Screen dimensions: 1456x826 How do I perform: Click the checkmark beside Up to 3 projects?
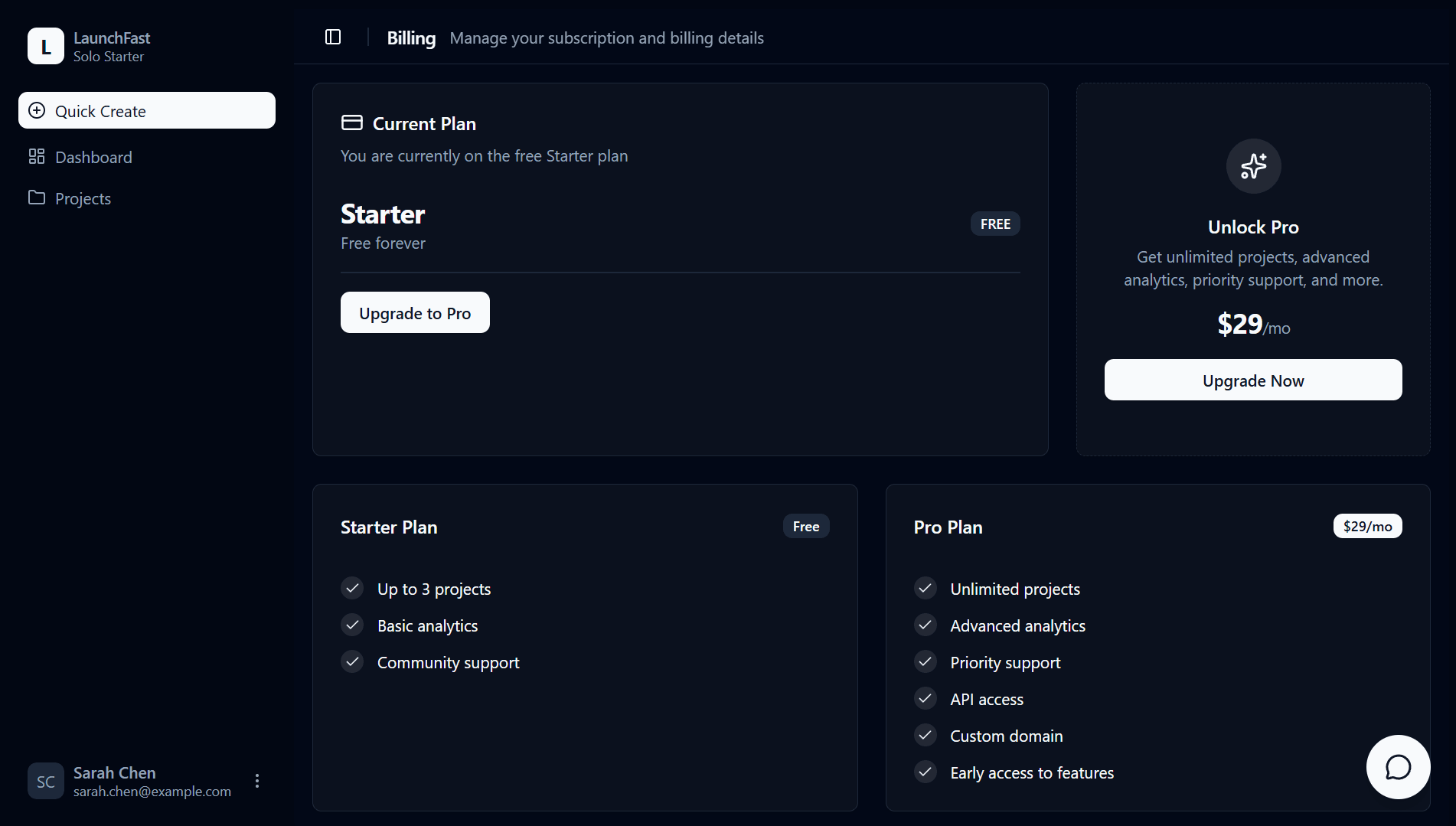pos(352,588)
